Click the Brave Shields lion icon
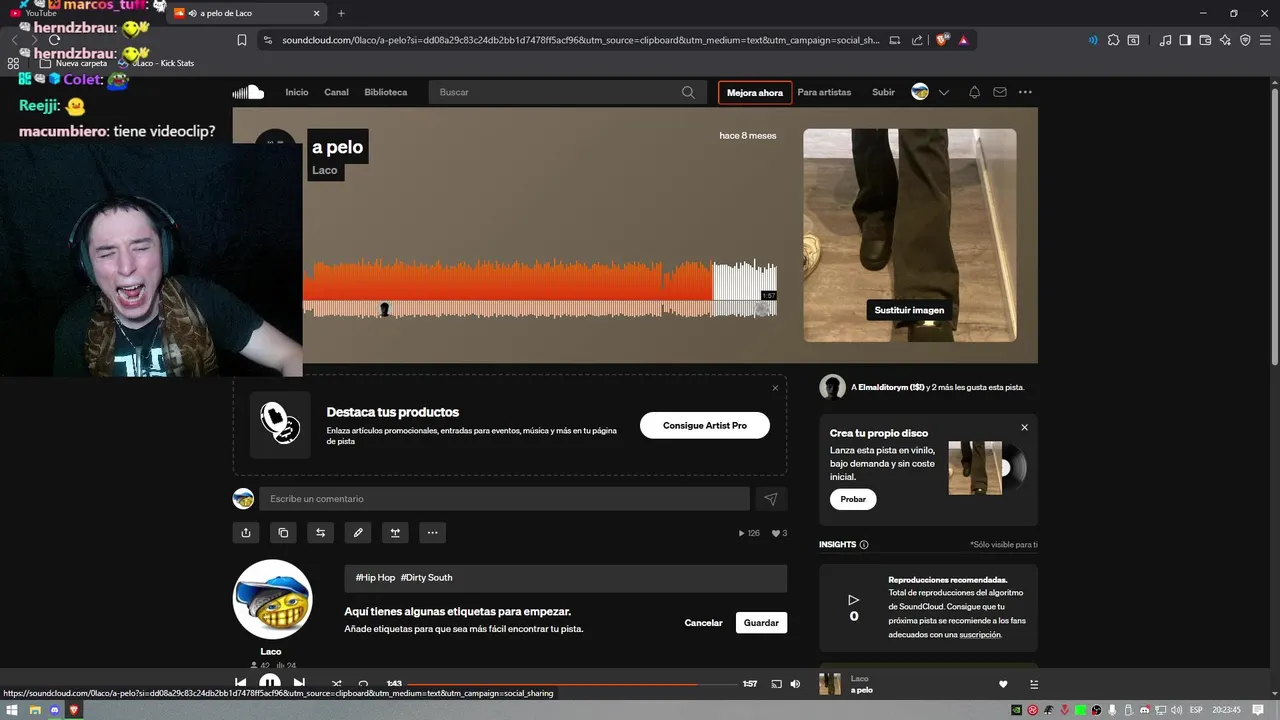The width and height of the screenshot is (1280, 720). [942, 40]
